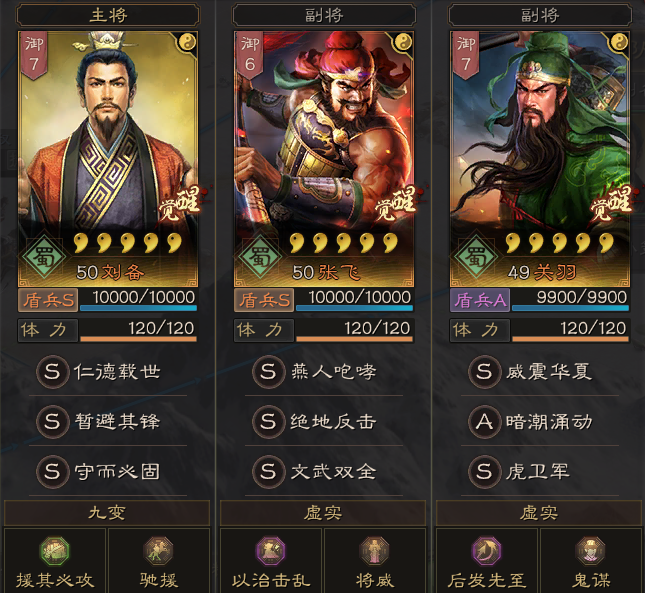Click 关羽's portrait card
645x593 pixels.
(539, 159)
